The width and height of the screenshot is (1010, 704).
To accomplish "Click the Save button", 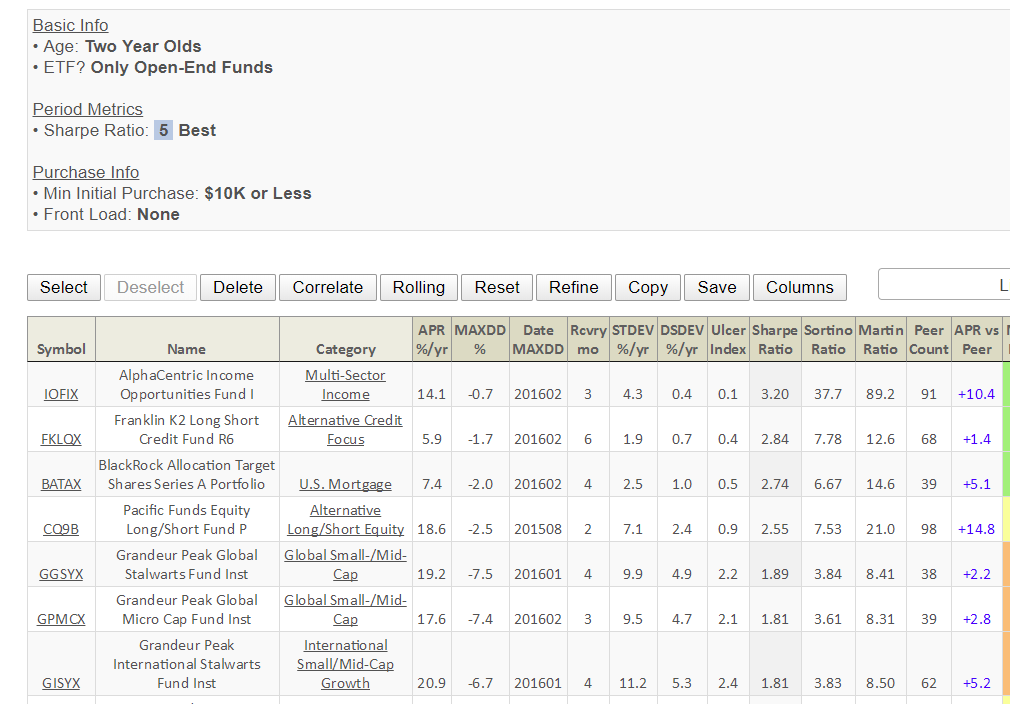I will pos(716,287).
